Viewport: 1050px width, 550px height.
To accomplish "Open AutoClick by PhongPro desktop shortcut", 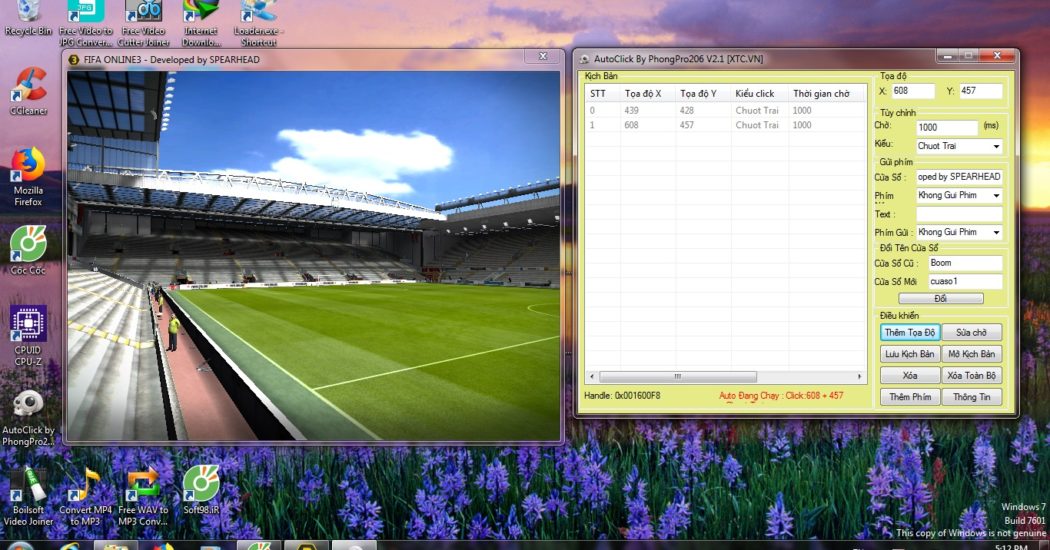I will (x=28, y=417).
